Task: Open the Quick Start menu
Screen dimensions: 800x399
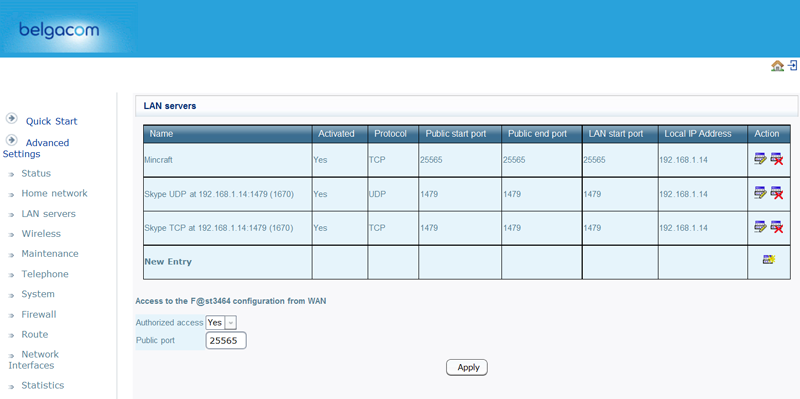Action: (52, 121)
